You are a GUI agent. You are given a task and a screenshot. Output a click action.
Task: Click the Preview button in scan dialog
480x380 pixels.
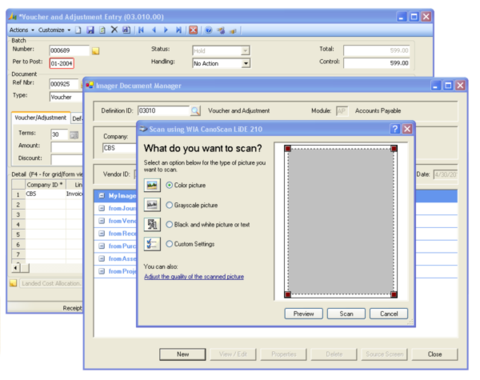pyautogui.click(x=303, y=314)
